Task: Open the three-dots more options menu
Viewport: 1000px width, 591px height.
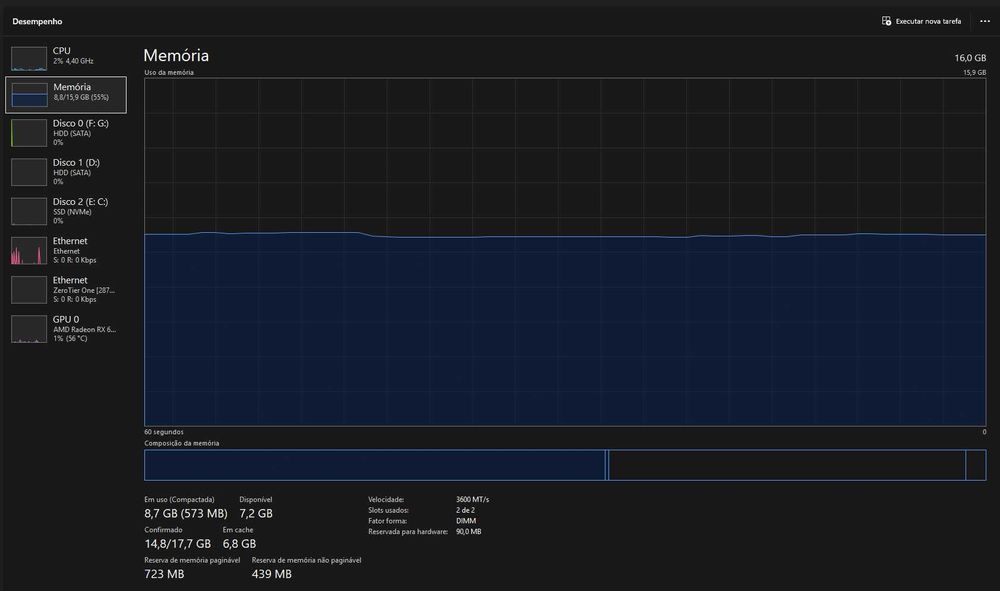Action: click(985, 21)
